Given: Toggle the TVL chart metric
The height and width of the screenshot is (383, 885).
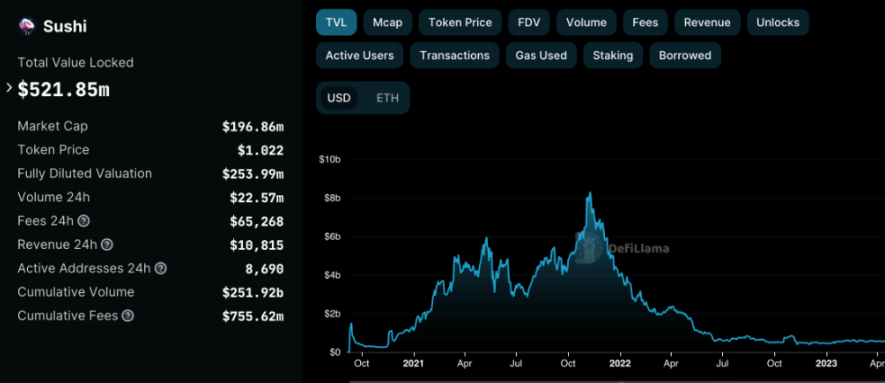Looking at the screenshot, I should pyautogui.click(x=336, y=23).
